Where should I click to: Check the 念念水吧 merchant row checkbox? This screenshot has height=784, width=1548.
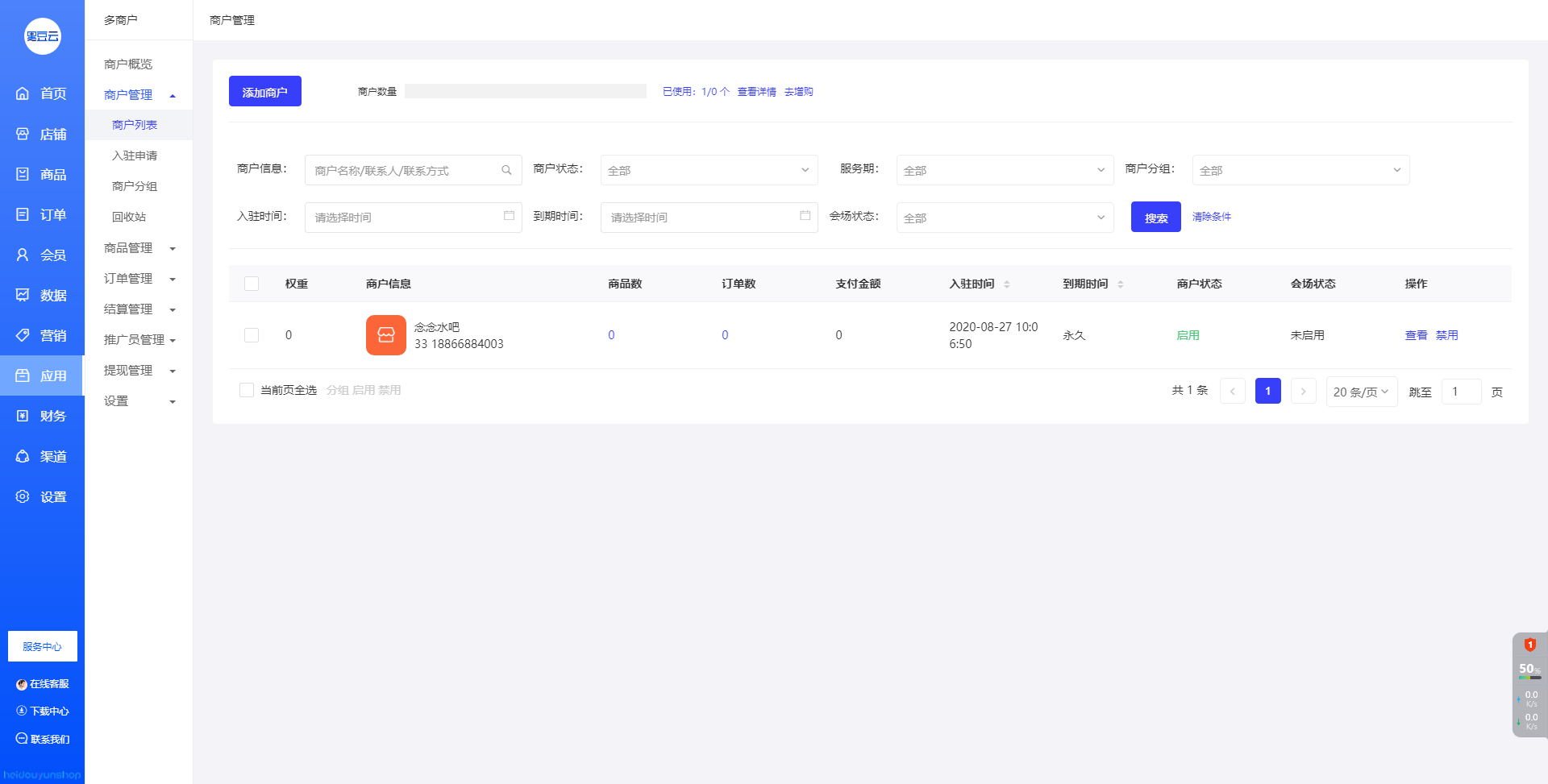tap(252, 335)
